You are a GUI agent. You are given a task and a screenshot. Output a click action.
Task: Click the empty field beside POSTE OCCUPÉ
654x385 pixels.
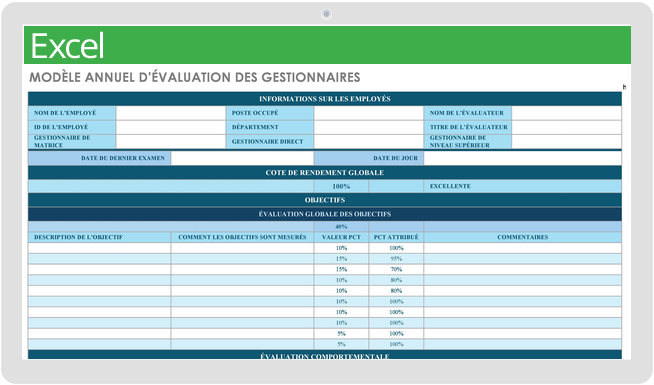click(368, 113)
